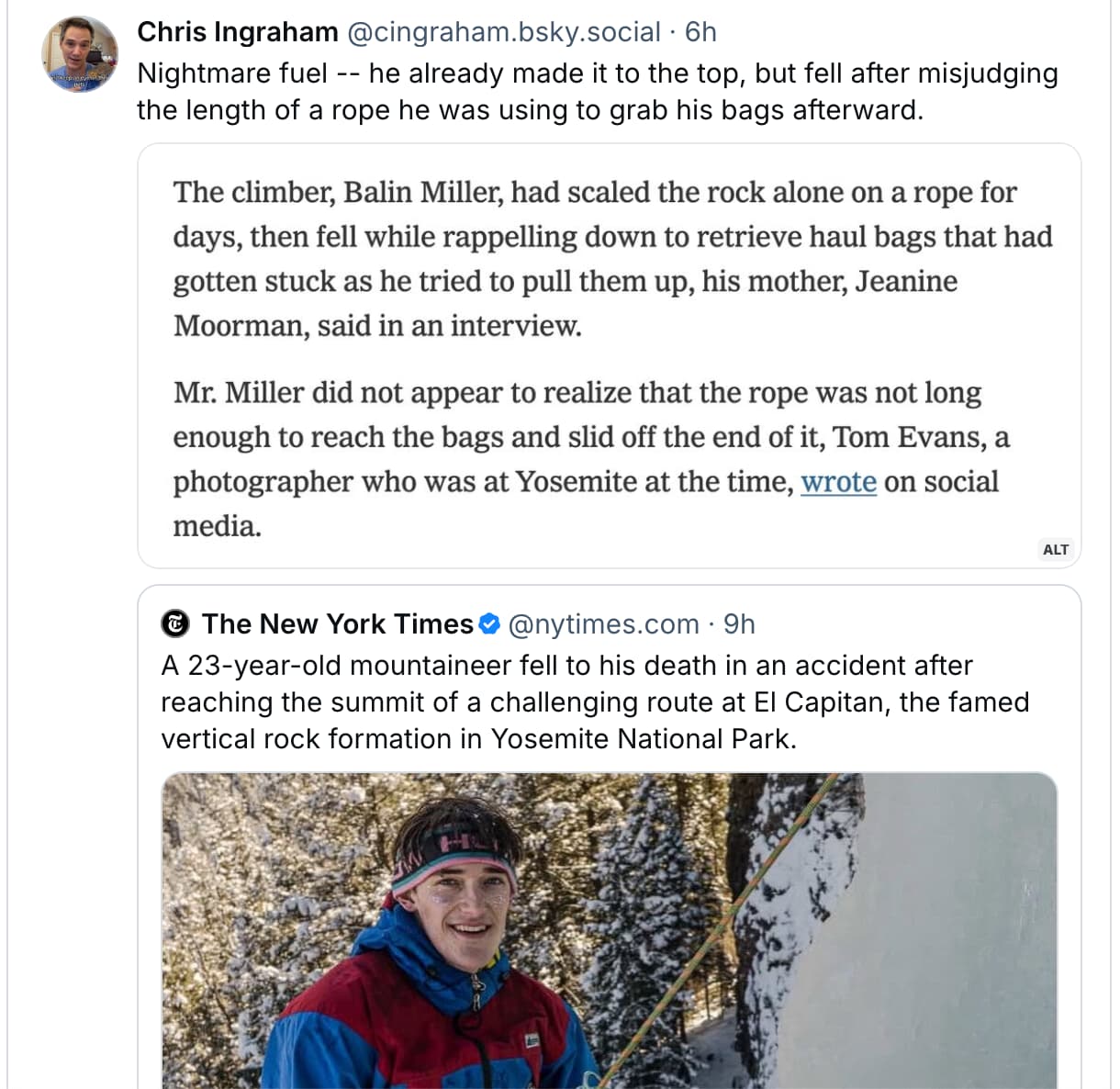The image size is (1120, 1089).
Task: Click the paragraph starting "The climber, Balin Miller"
Action: [x=611, y=258]
